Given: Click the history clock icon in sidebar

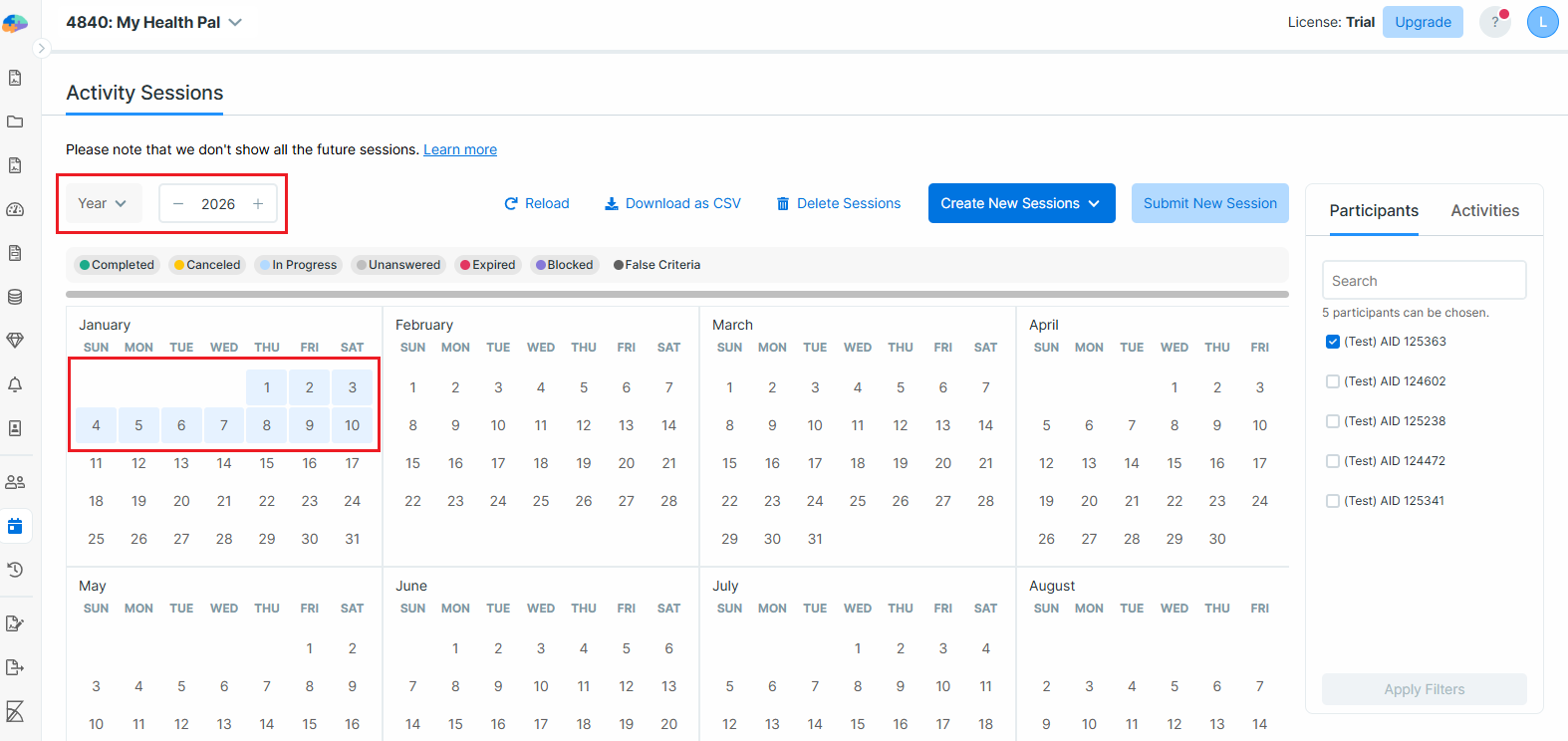Looking at the screenshot, I should [x=15, y=570].
